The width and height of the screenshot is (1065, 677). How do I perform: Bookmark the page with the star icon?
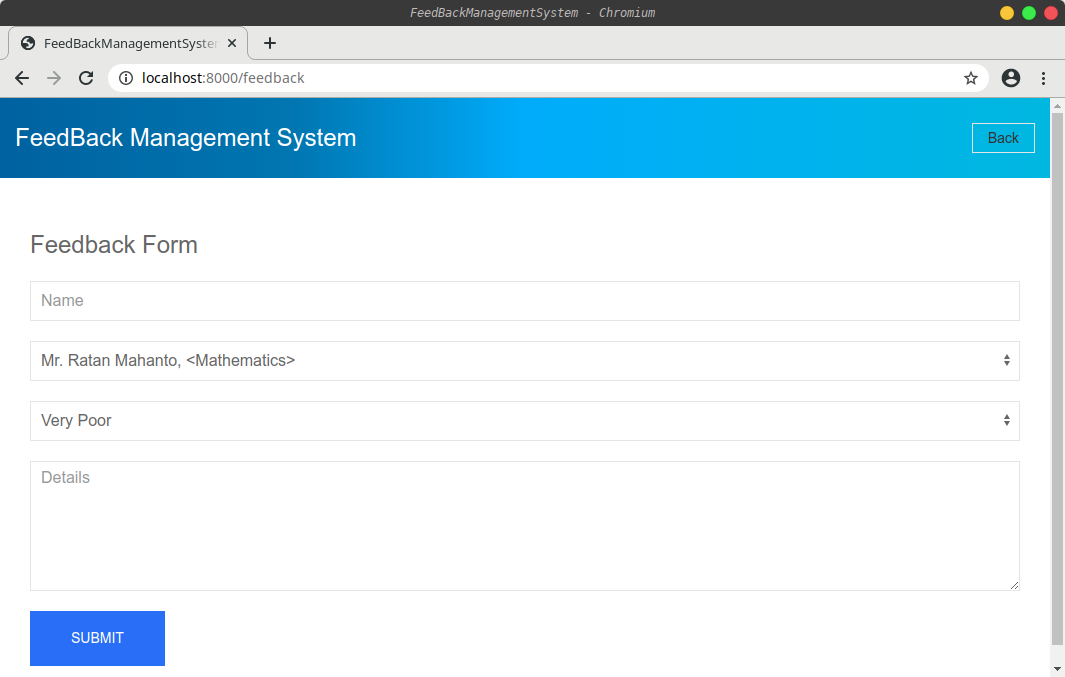click(970, 78)
